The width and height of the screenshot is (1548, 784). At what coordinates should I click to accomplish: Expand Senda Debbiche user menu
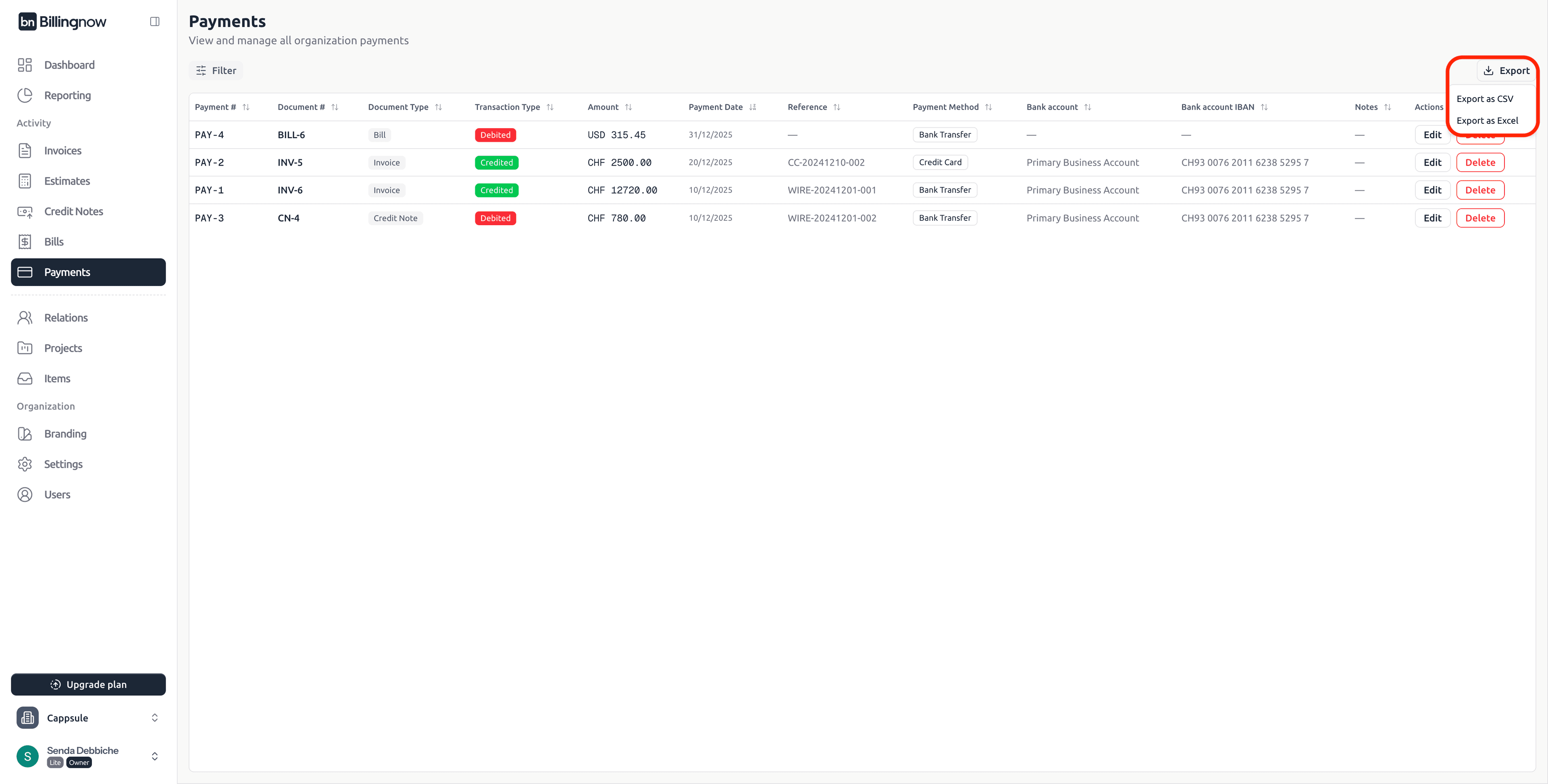point(154,756)
